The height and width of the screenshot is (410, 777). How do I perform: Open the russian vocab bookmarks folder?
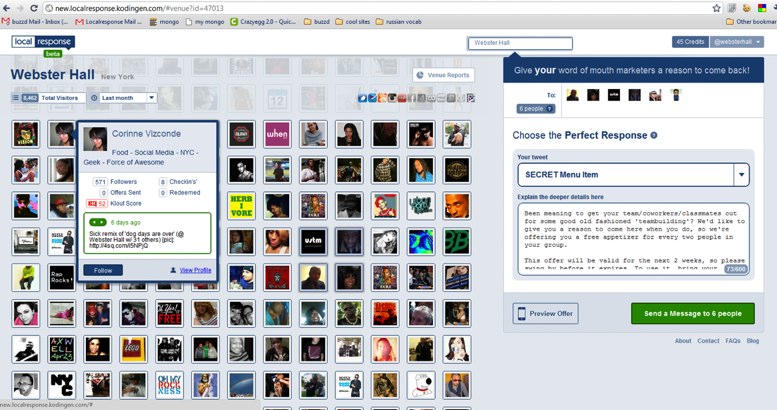click(x=399, y=22)
